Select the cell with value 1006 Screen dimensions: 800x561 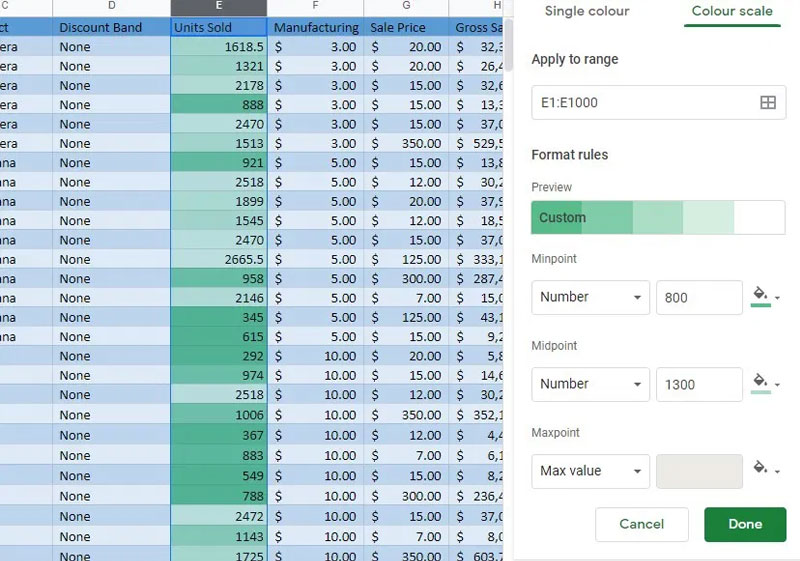(218, 415)
